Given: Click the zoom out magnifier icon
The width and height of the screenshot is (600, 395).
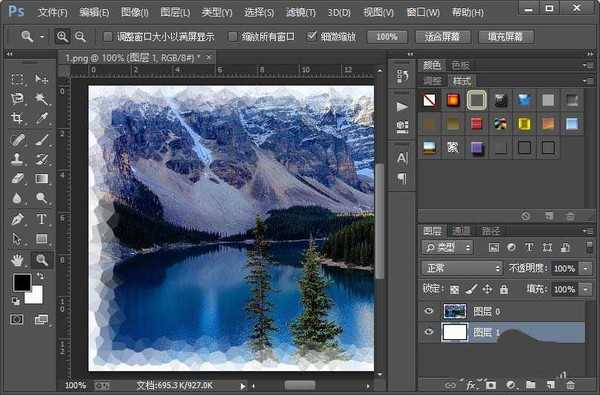Looking at the screenshot, I should 80,37.
